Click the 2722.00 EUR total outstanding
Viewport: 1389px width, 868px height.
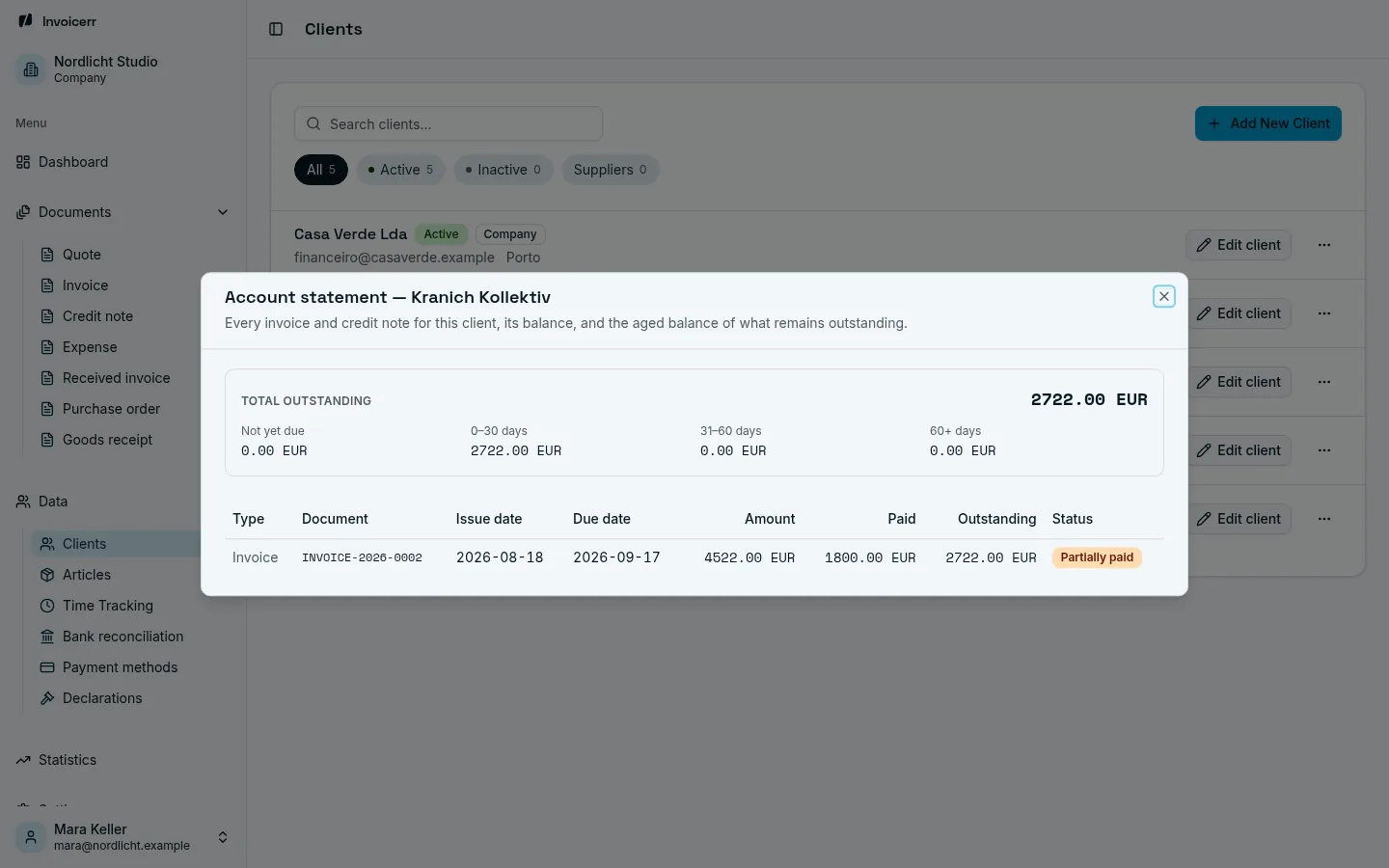(1089, 399)
